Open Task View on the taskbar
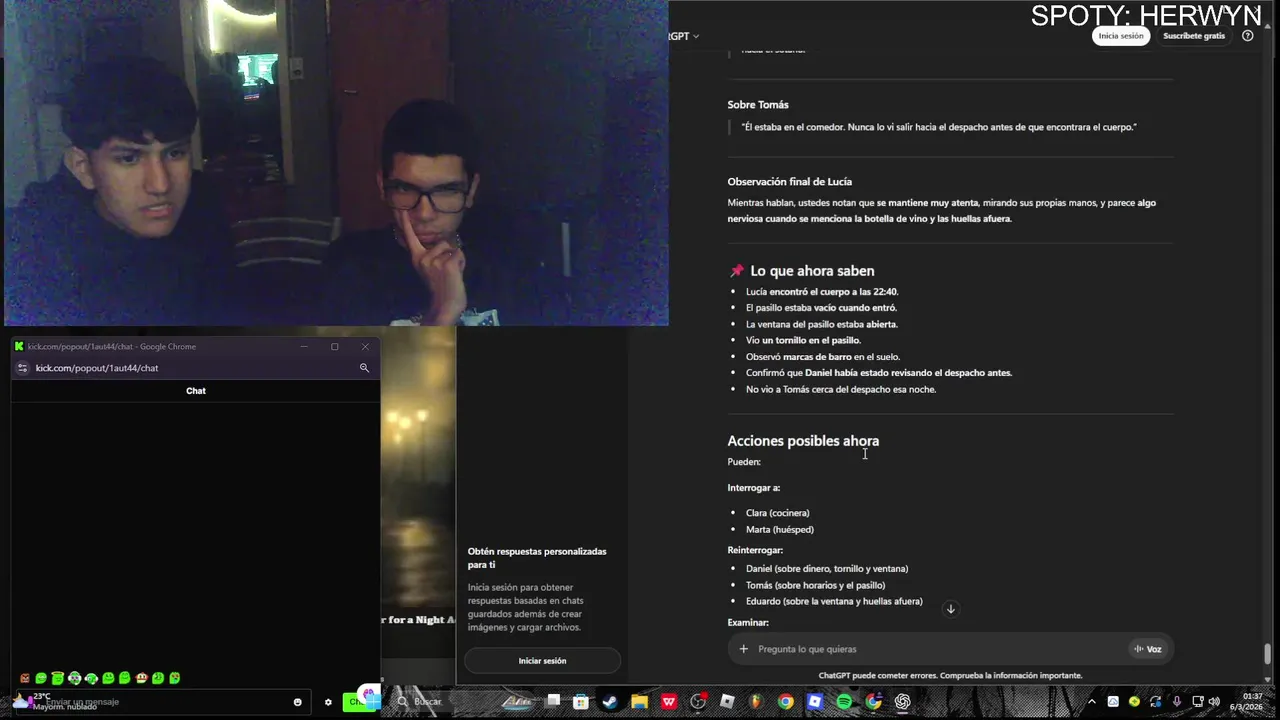This screenshot has height=720, width=1280. coord(553,702)
